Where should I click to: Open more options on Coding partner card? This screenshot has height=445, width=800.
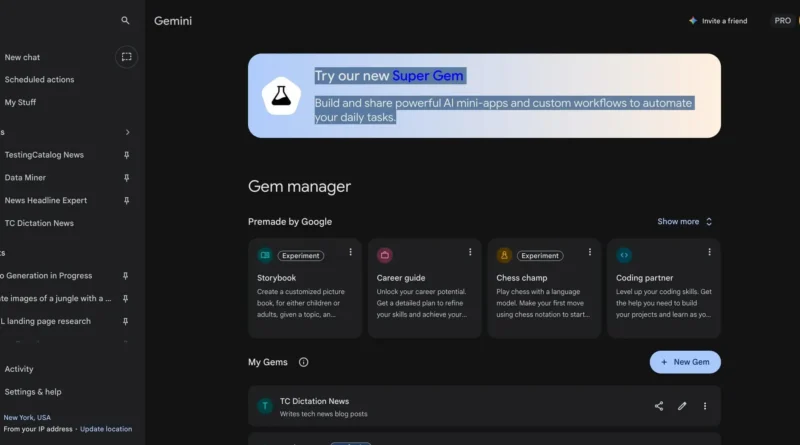coord(709,252)
